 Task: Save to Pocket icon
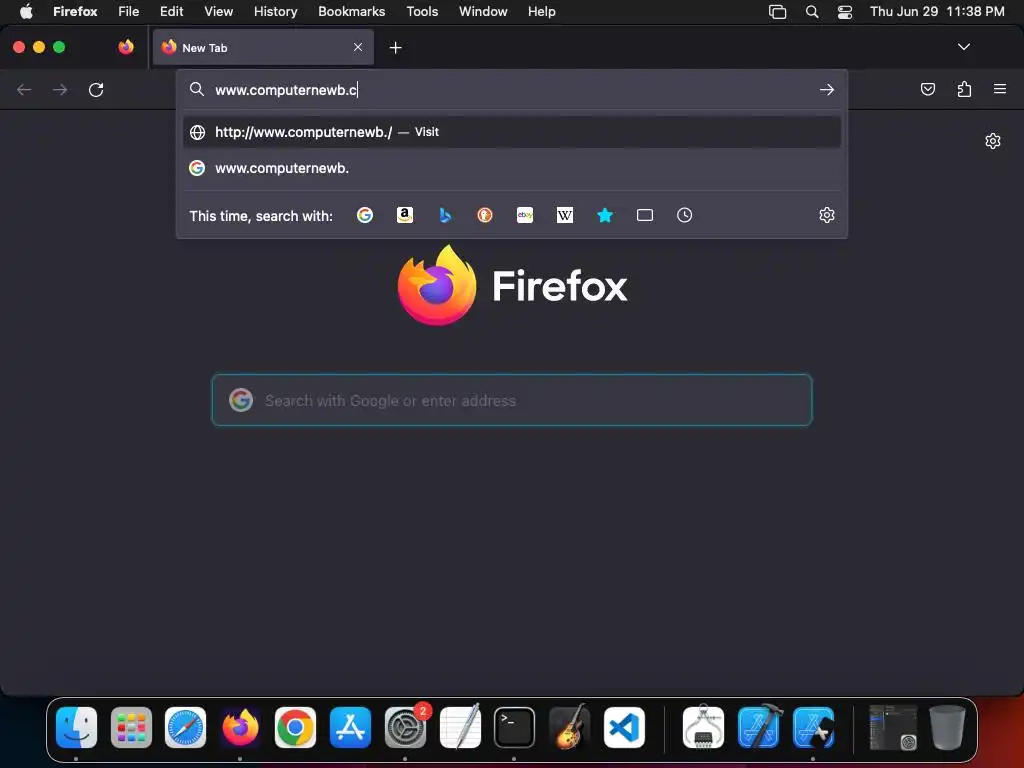(927, 89)
